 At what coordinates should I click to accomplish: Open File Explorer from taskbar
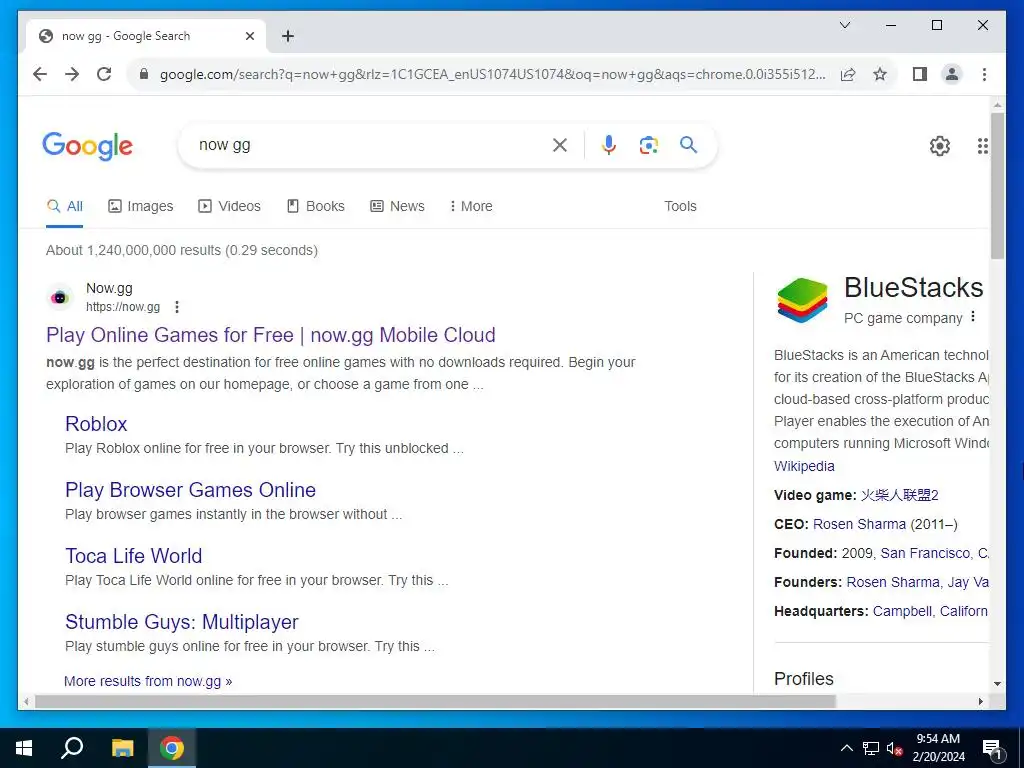pos(122,748)
